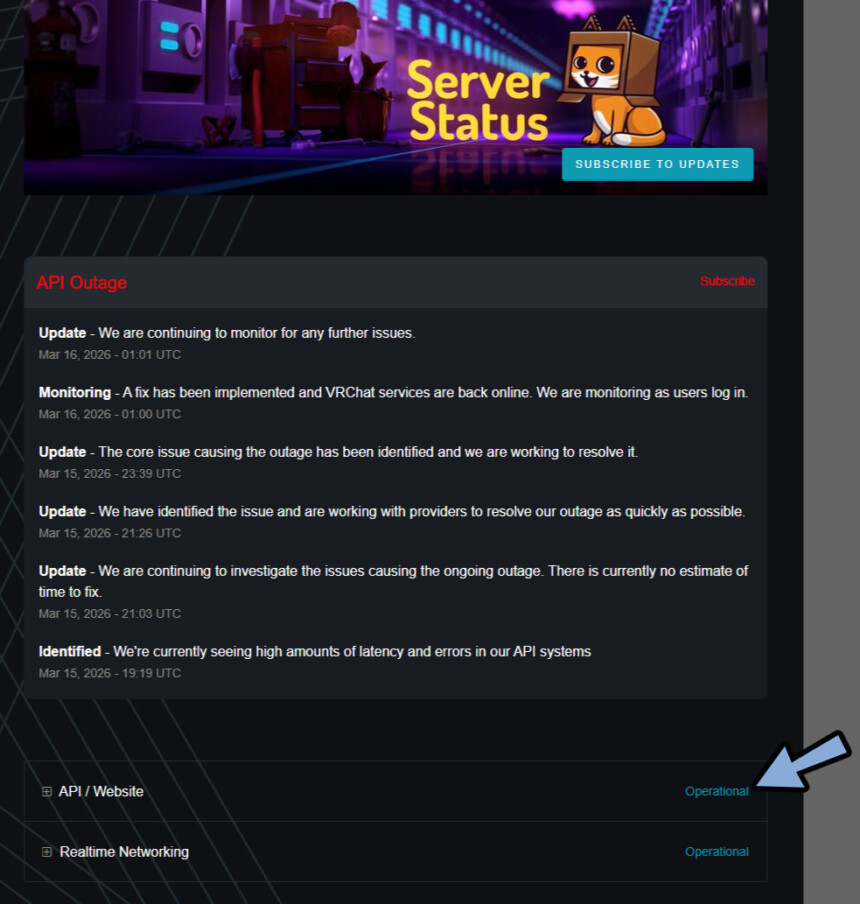
Task: Click Operational status beside Realtime Networking
Action: point(716,852)
